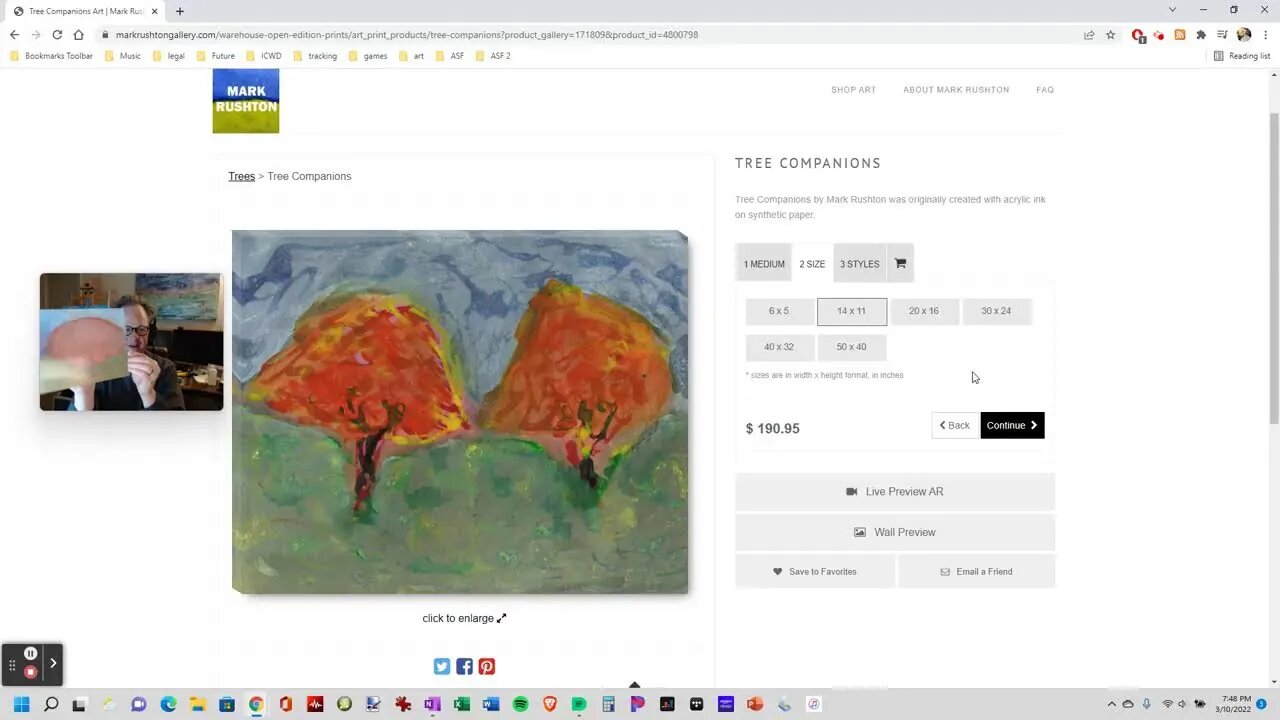The height and width of the screenshot is (720, 1280).
Task: Open PowerPoint from taskbar
Action: [755, 704]
